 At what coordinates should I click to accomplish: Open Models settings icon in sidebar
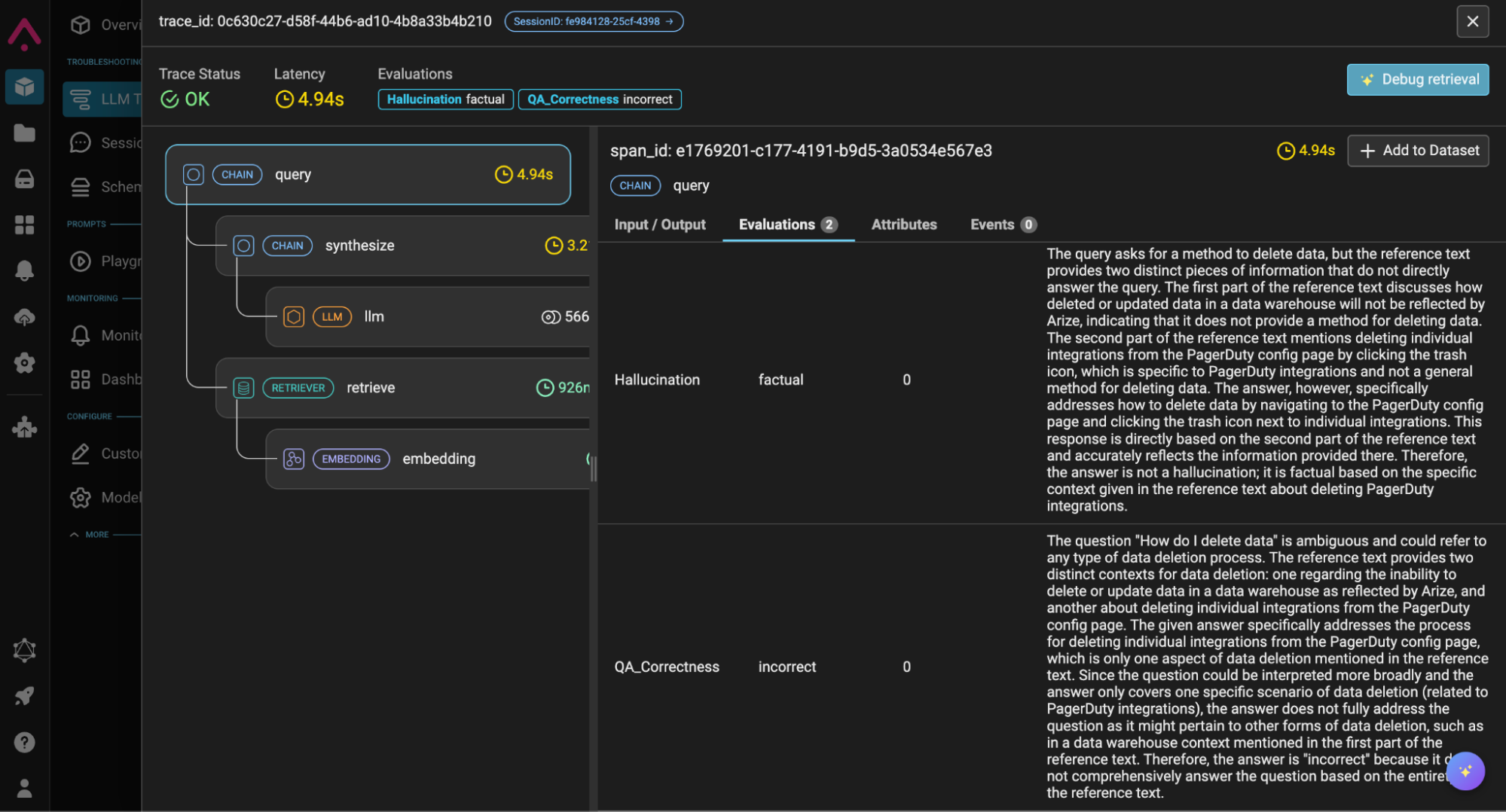(81, 497)
